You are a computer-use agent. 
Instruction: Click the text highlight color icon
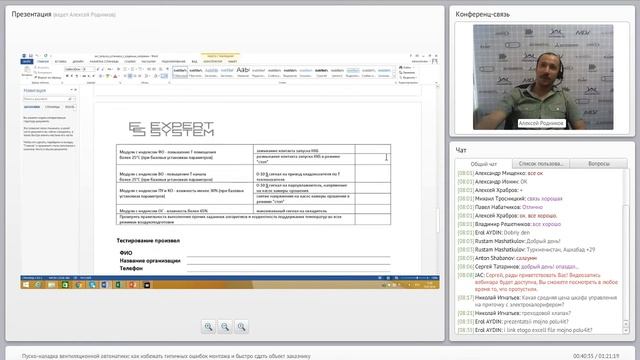pyautogui.click(x=108, y=76)
